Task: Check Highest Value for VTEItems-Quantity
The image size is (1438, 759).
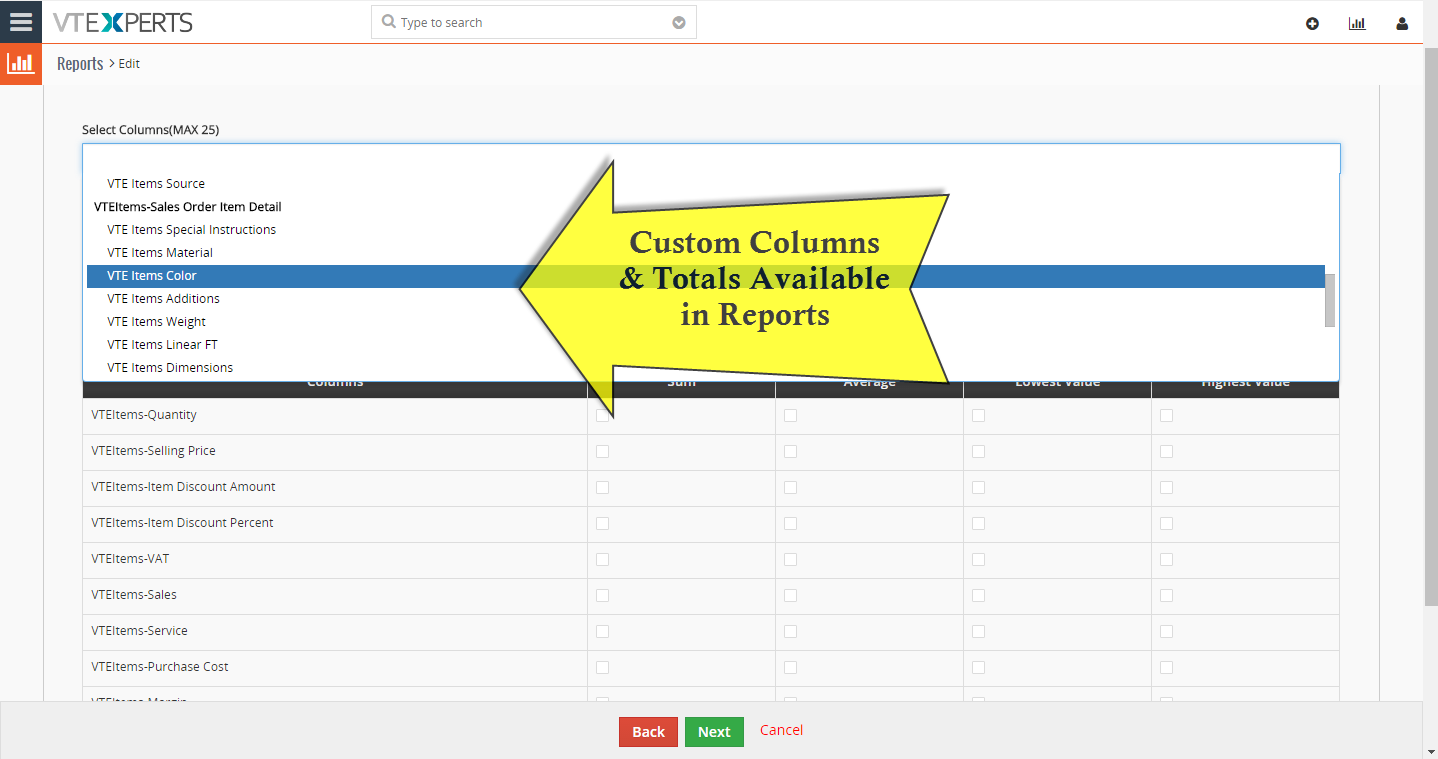Action: click(x=1166, y=415)
